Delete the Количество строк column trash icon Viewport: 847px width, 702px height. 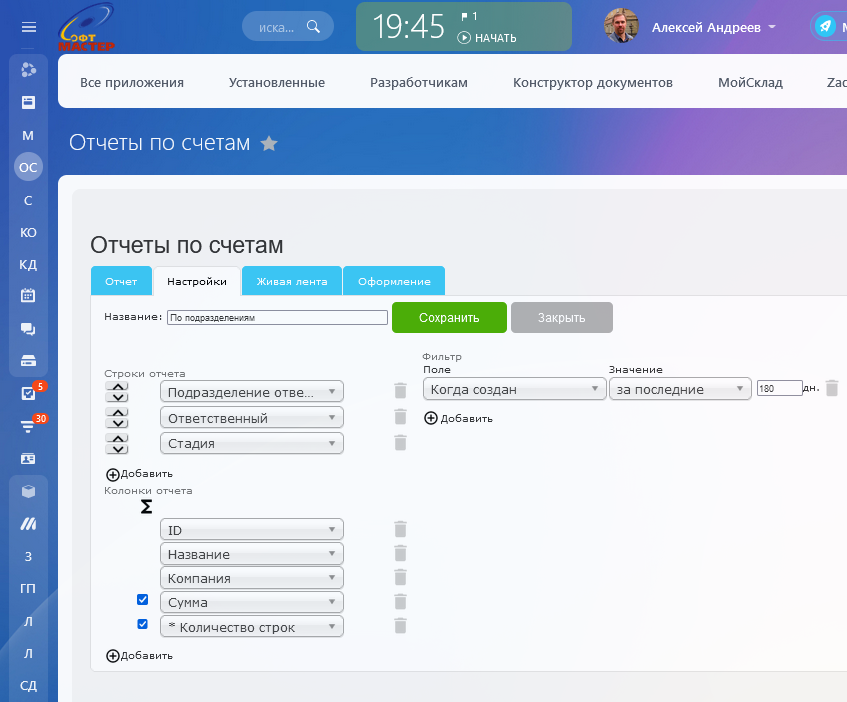click(400, 625)
